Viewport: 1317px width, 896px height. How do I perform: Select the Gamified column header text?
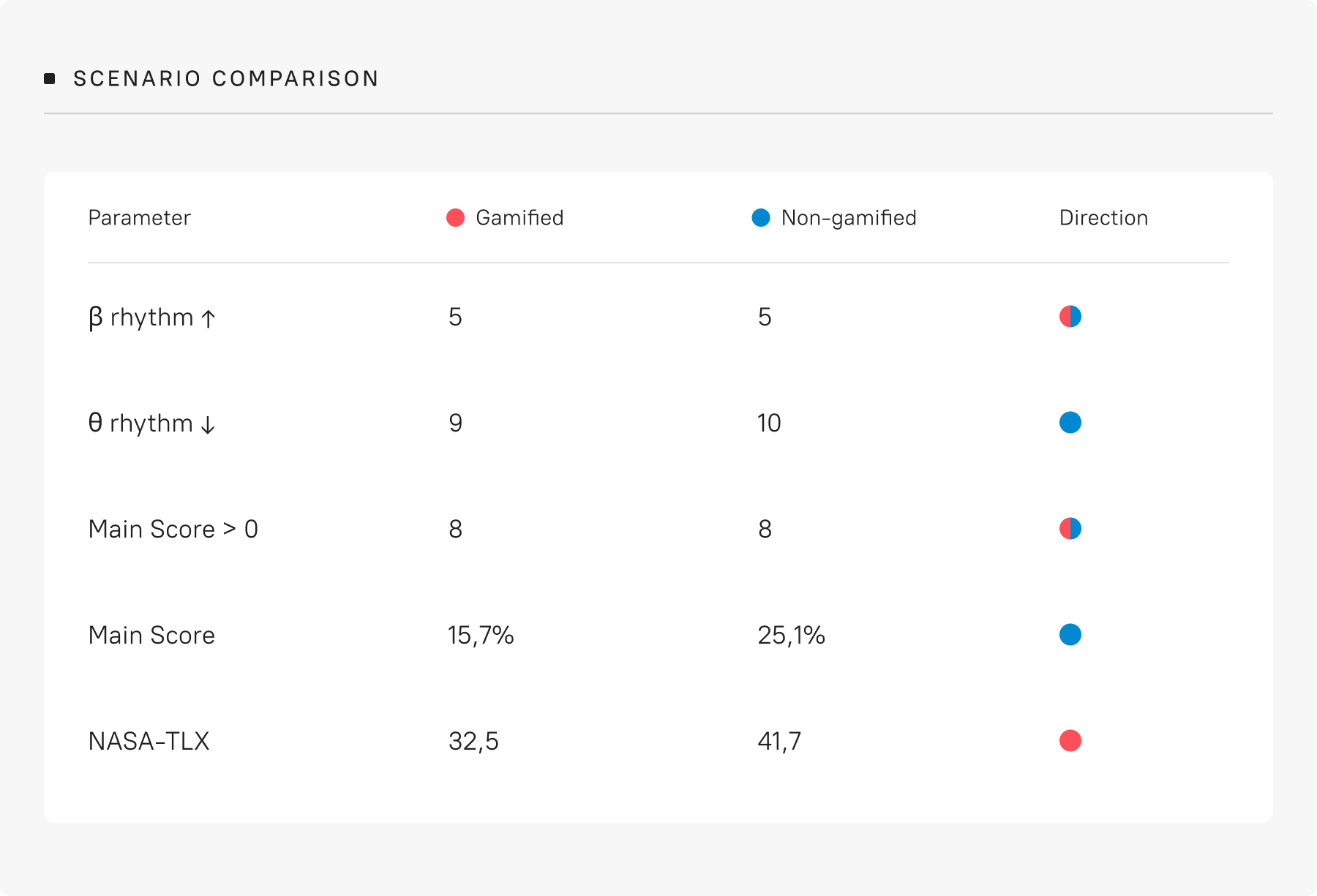point(519,218)
